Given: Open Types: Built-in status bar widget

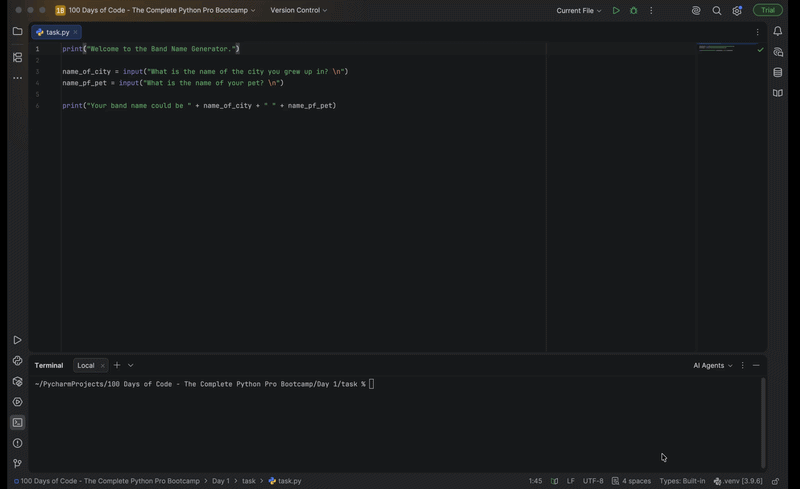Looking at the screenshot, I should coord(682,481).
